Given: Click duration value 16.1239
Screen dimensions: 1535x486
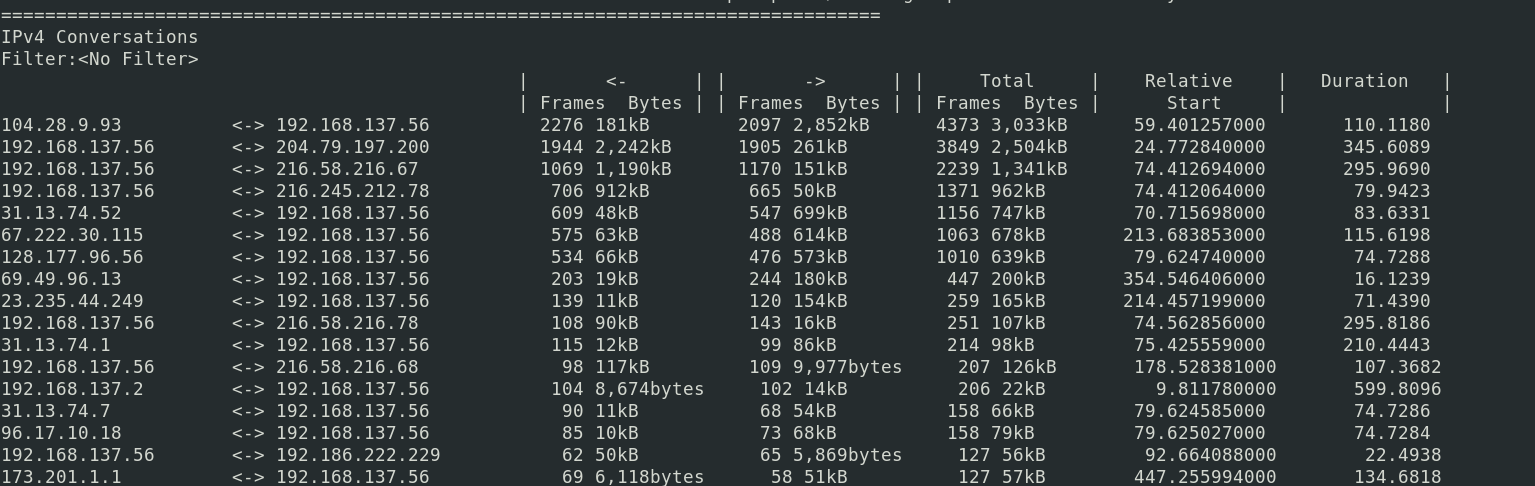Looking at the screenshot, I should 1392,279.
